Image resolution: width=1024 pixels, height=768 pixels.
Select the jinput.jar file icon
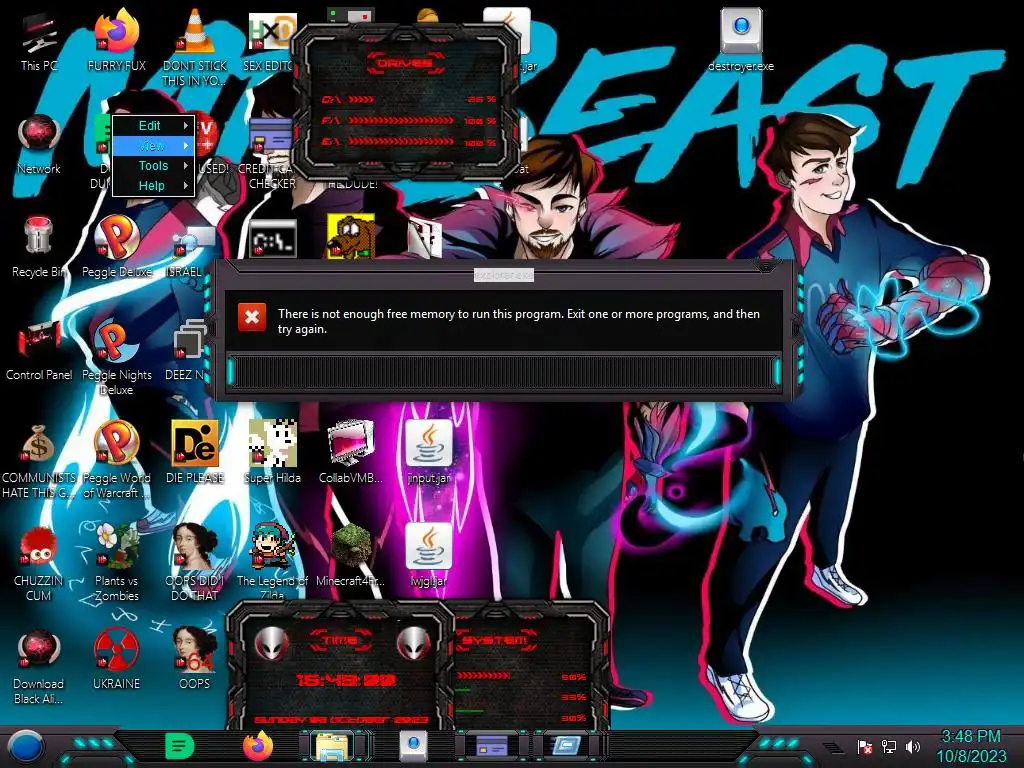click(428, 452)
